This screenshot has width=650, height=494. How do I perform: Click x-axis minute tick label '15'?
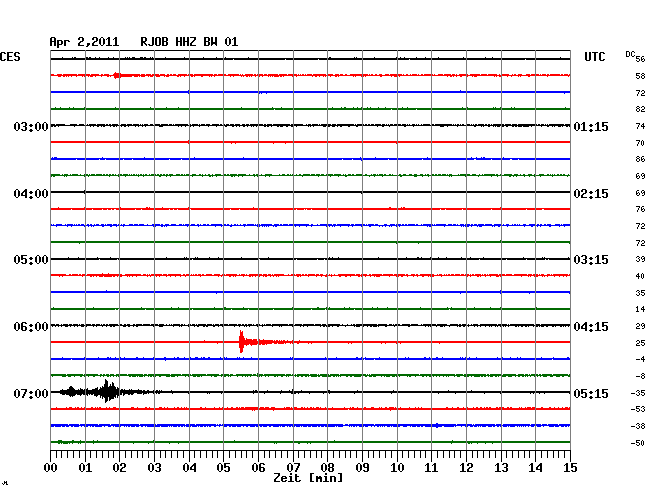pyautogui.click(x=570, y=467)
